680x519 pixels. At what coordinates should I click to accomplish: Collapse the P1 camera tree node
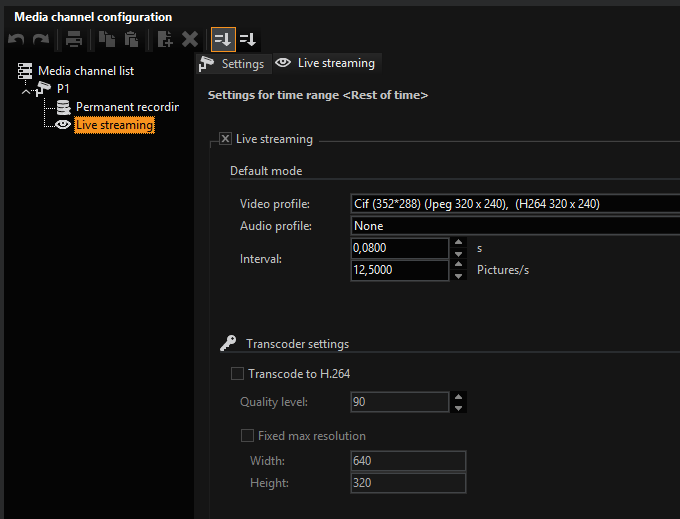point(27,91)
